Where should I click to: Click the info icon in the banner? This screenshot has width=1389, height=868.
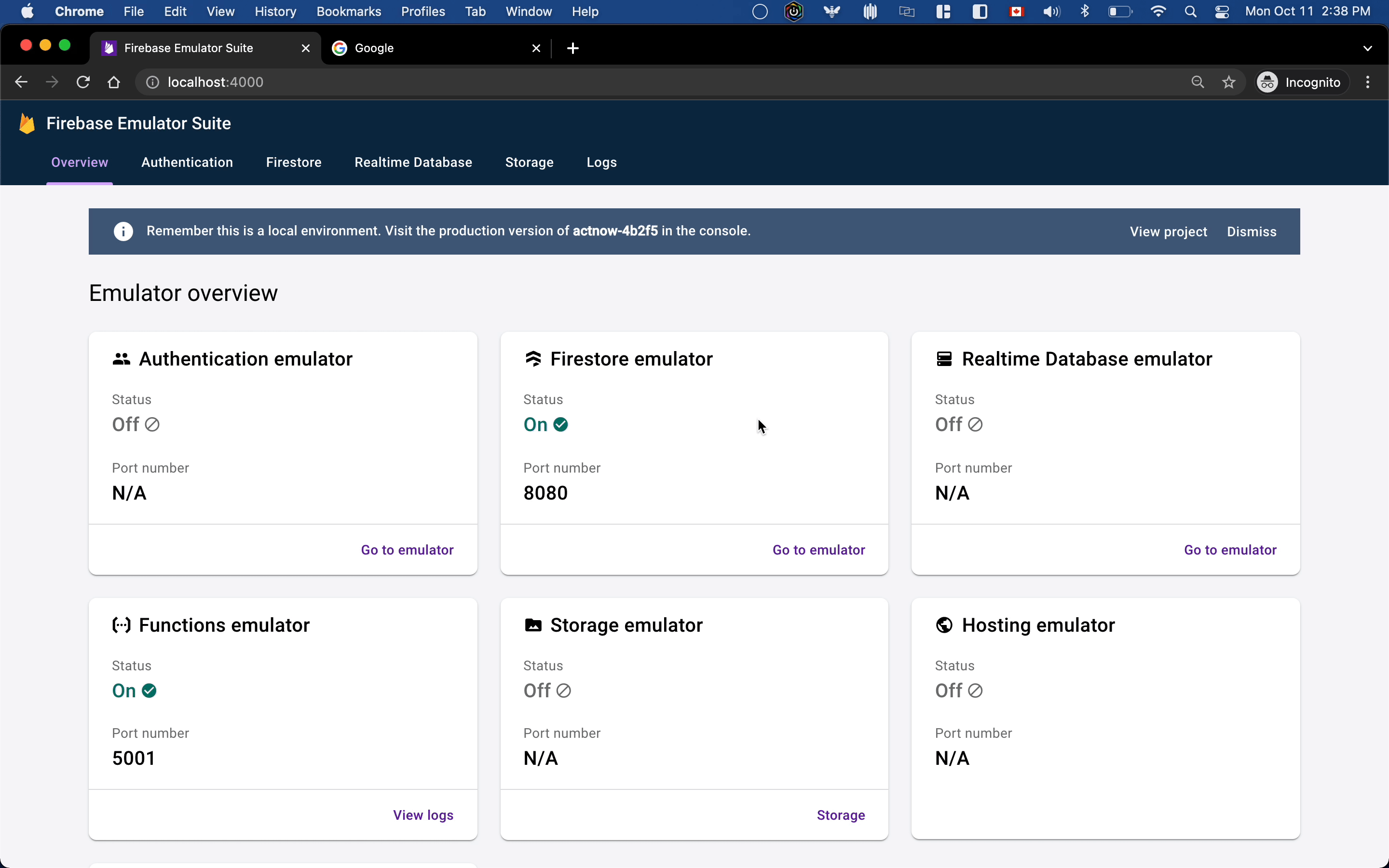coord(123,231)
